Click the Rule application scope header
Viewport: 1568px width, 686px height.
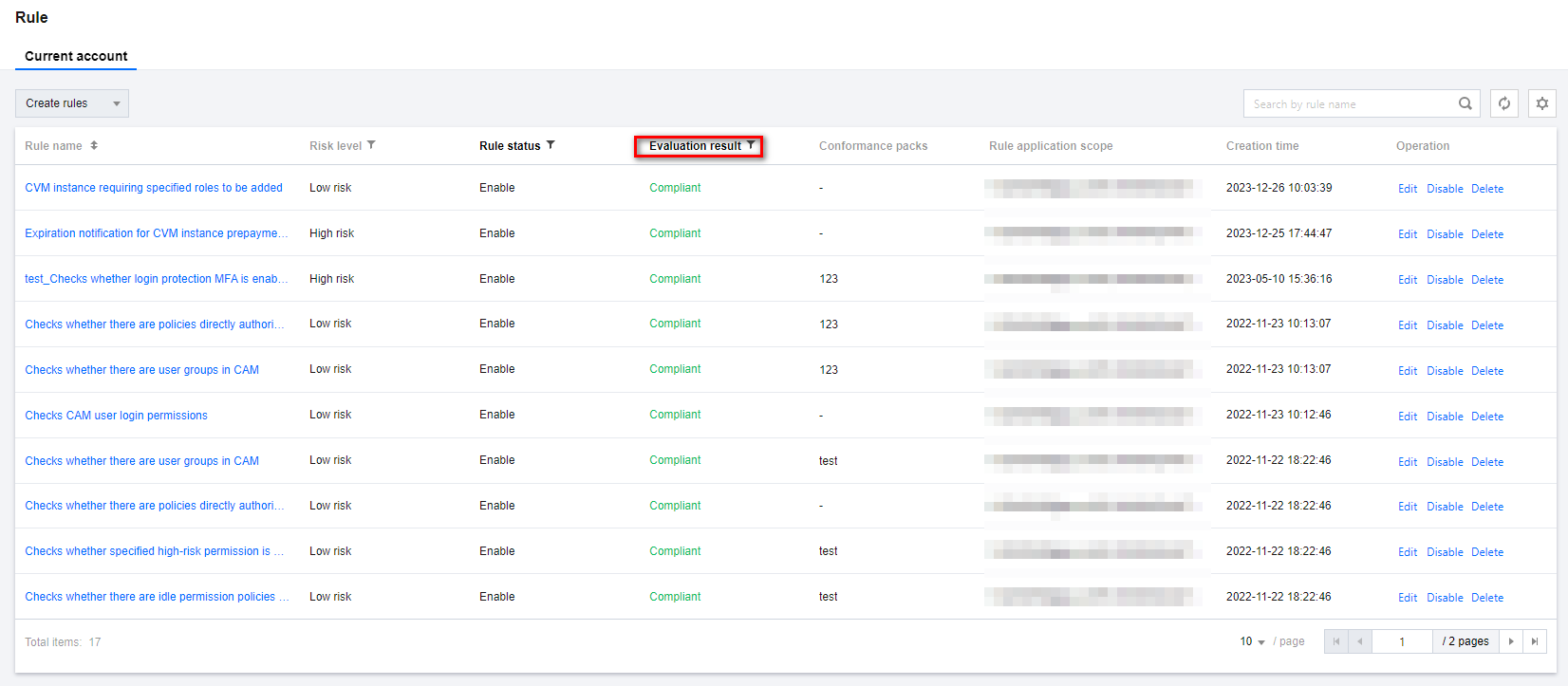click(1051, 146)
